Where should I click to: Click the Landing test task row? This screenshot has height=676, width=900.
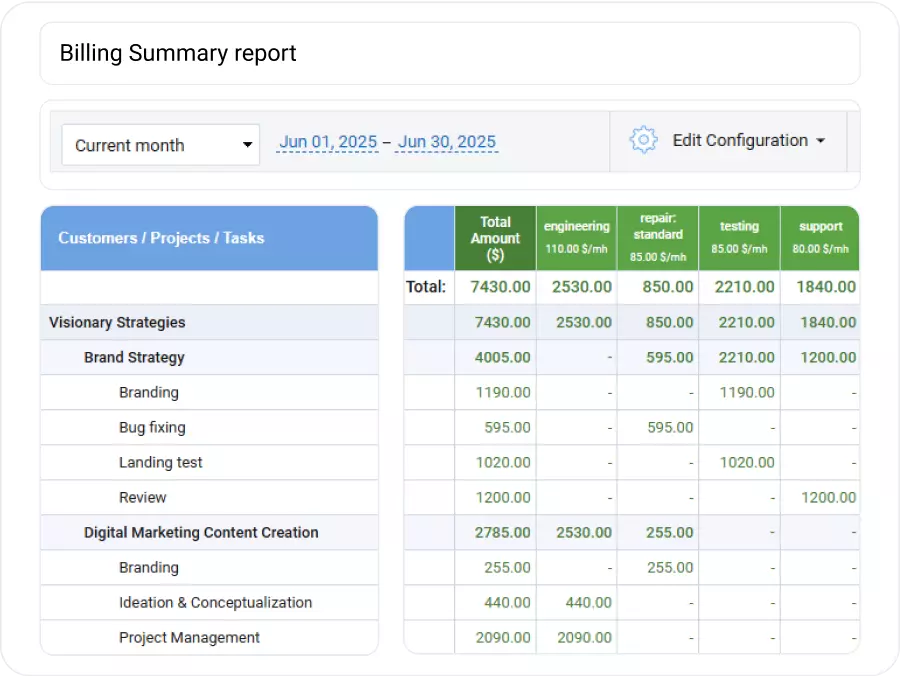(160, 462)
